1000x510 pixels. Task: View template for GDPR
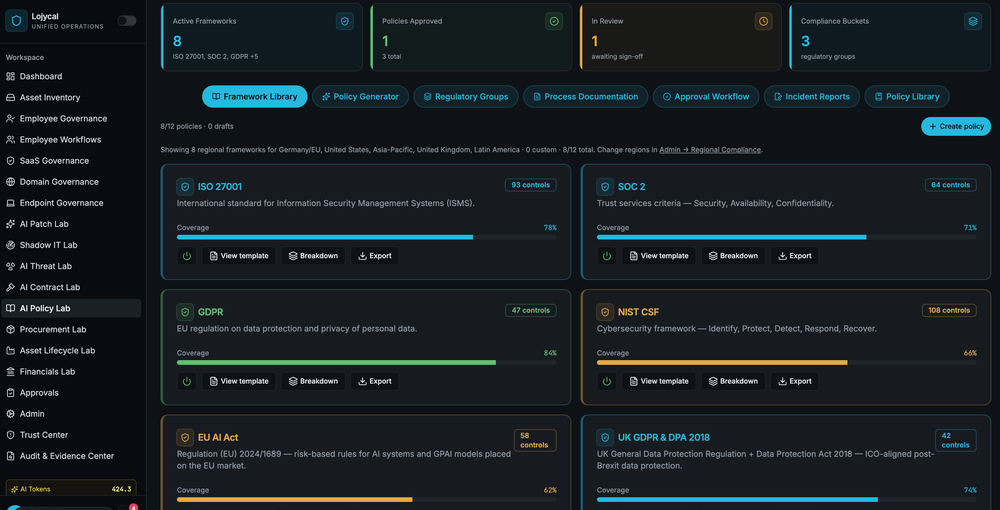239,381
